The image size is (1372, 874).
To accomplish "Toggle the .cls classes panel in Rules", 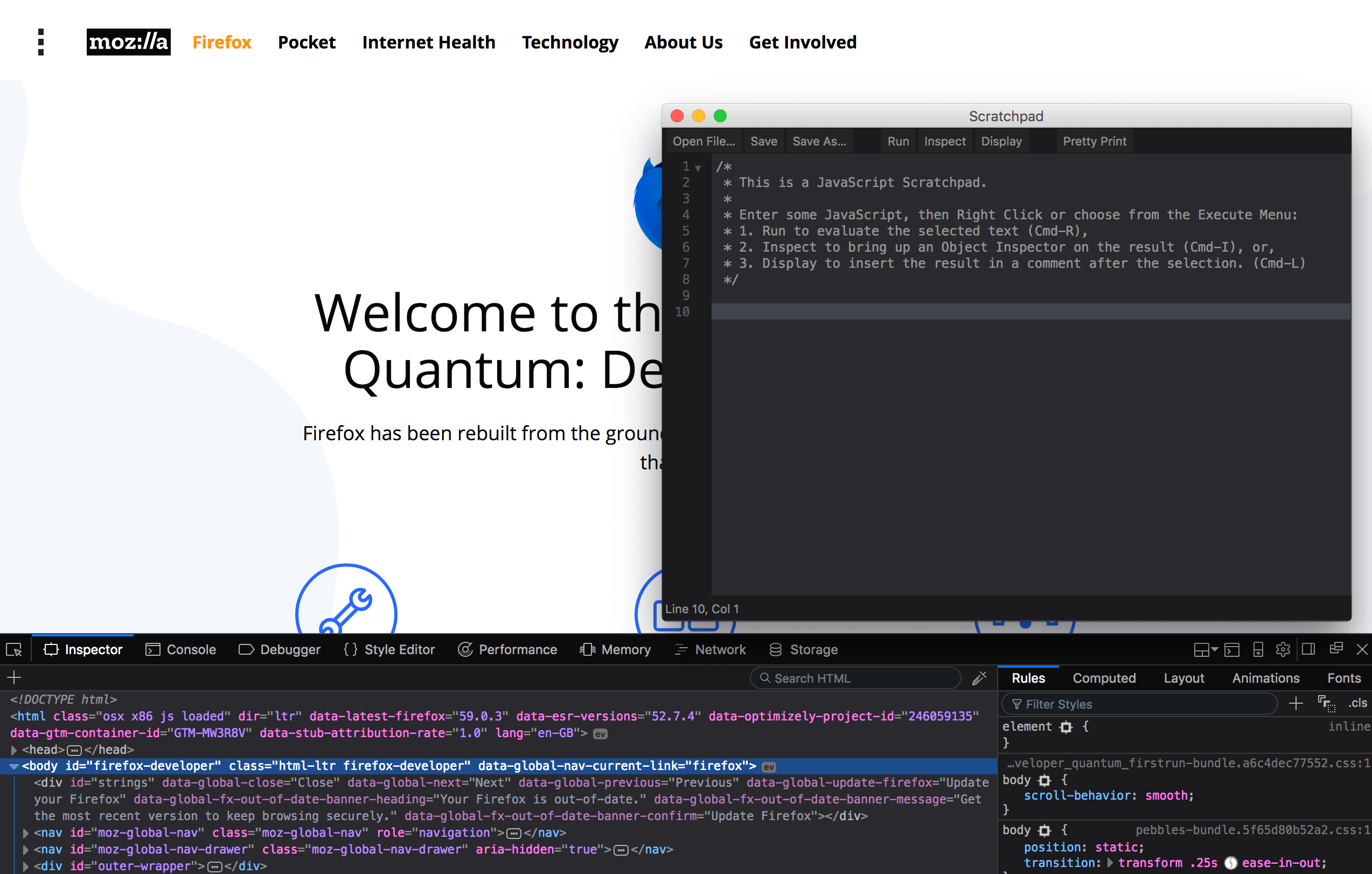I will tap(1358, 703).
